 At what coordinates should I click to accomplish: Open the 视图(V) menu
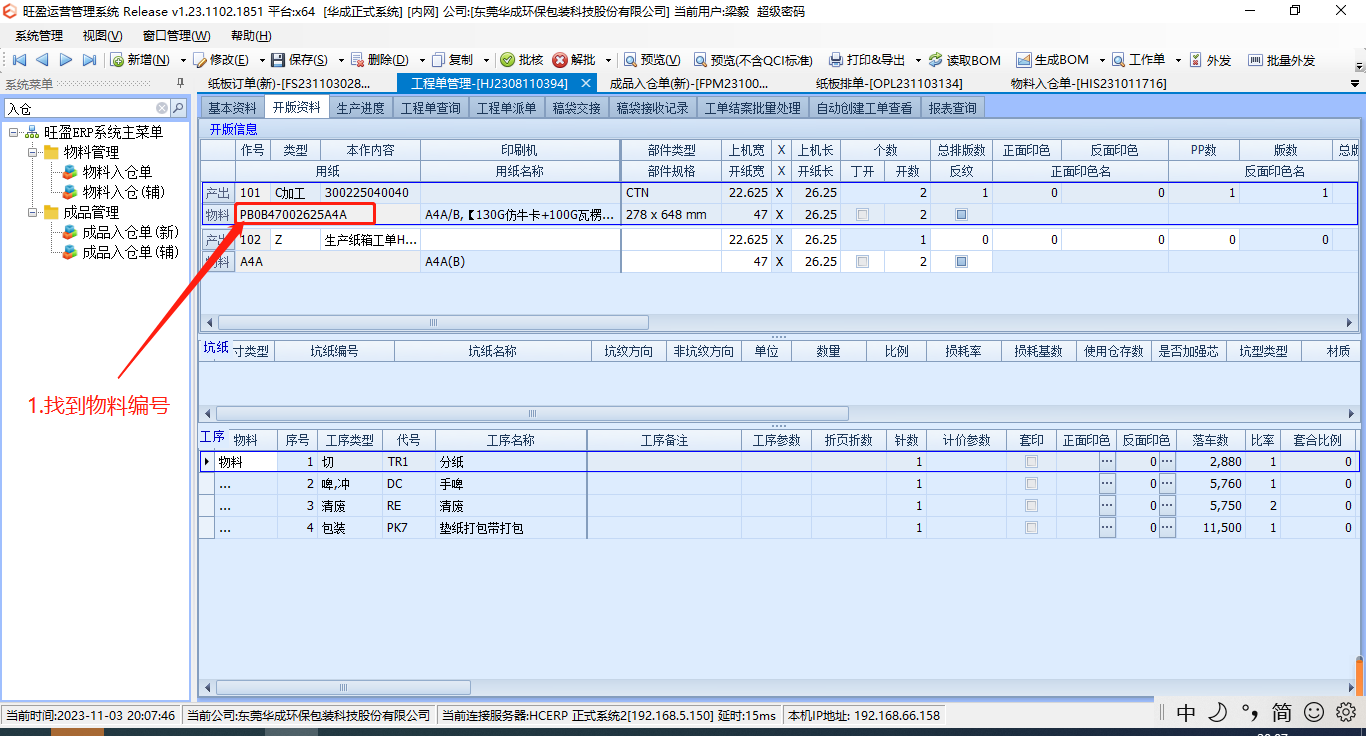103,35
